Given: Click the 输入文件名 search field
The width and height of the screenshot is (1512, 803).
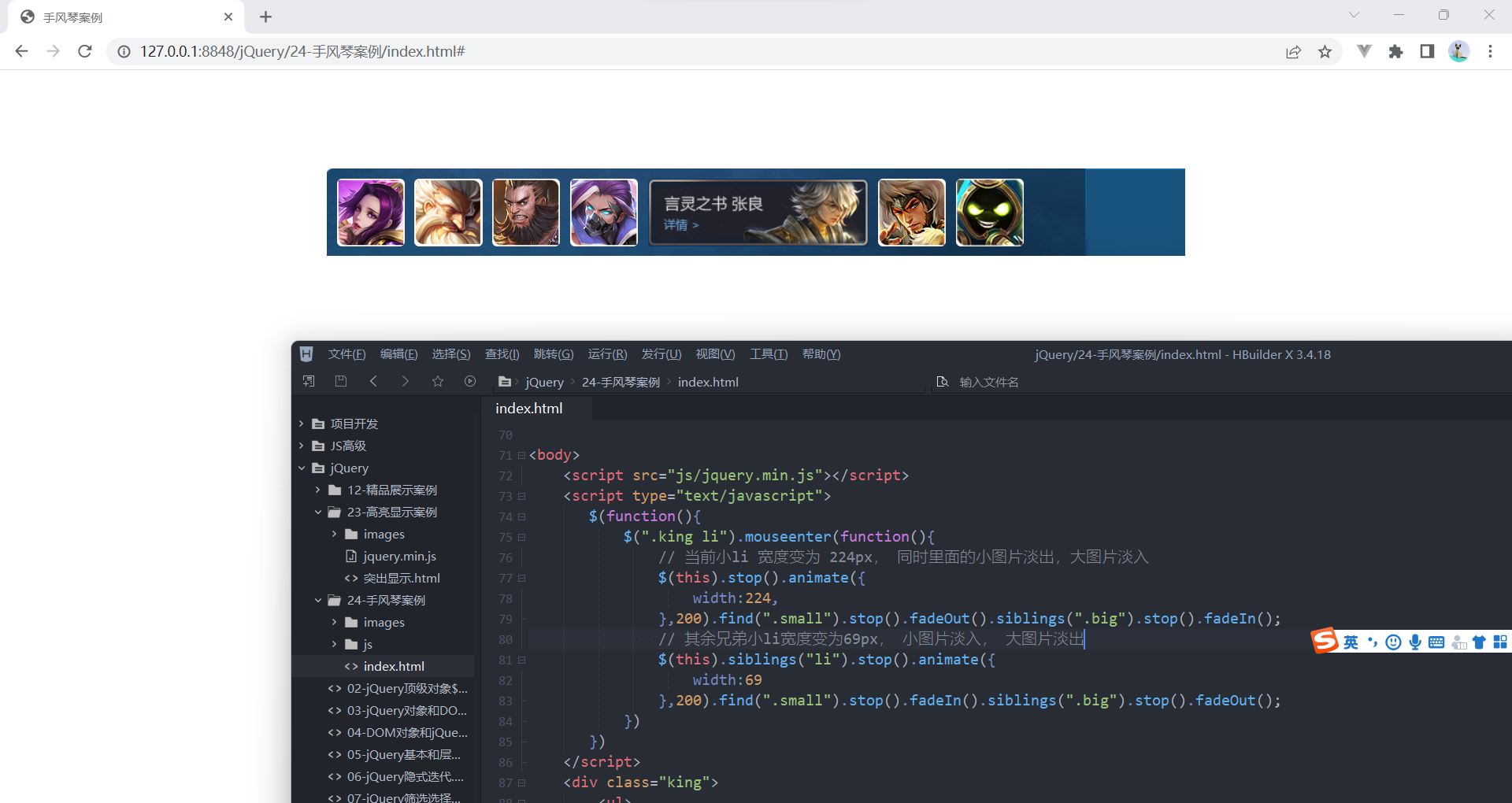Looking at the screenshot, I should pyautogui.click(x=989, y=382).
